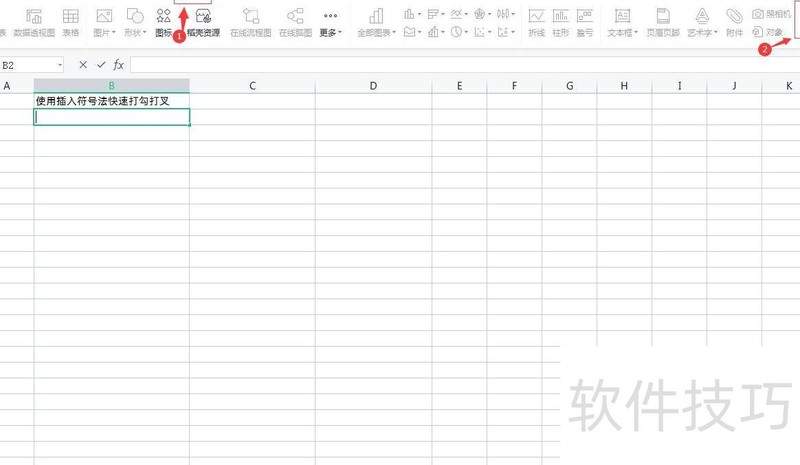Click the stock chart icon
Image resolution: width=800 pixels, height=465 pixels.
[503, 14]
